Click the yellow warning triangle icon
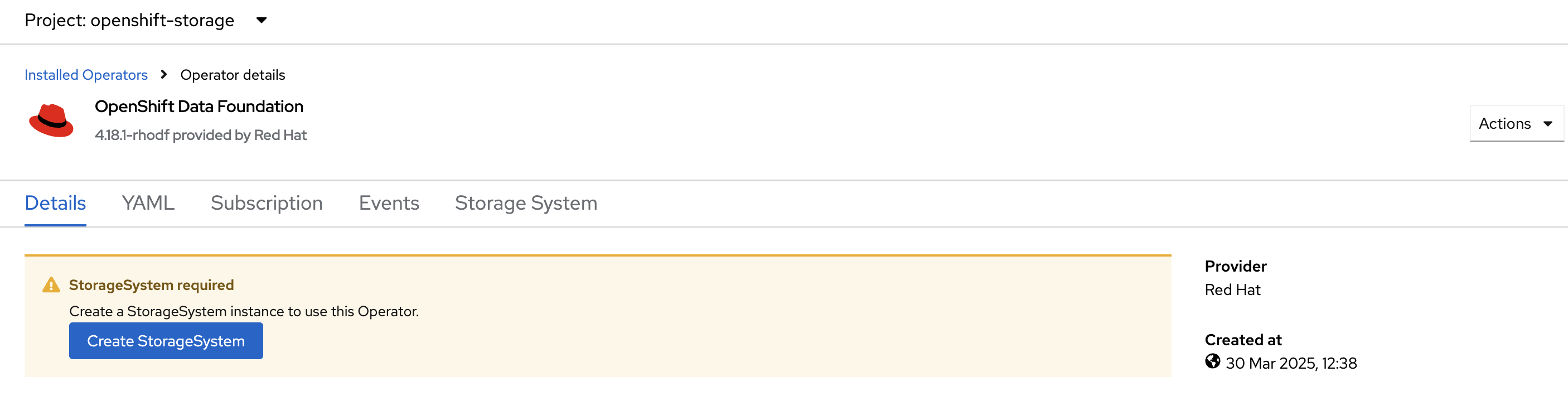Image resolution: width=1568 pixels, height=396 pixels. [51, 285]
